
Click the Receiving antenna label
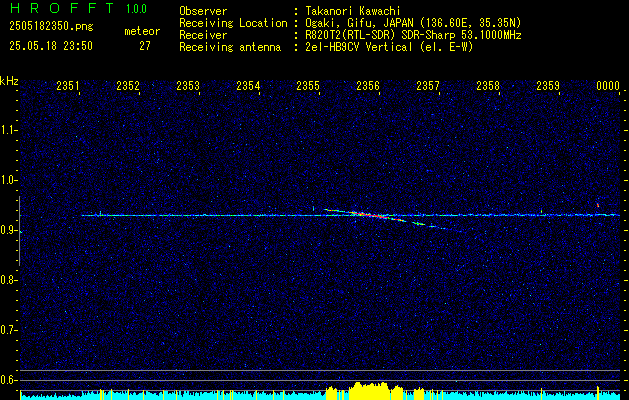point(230,47)
